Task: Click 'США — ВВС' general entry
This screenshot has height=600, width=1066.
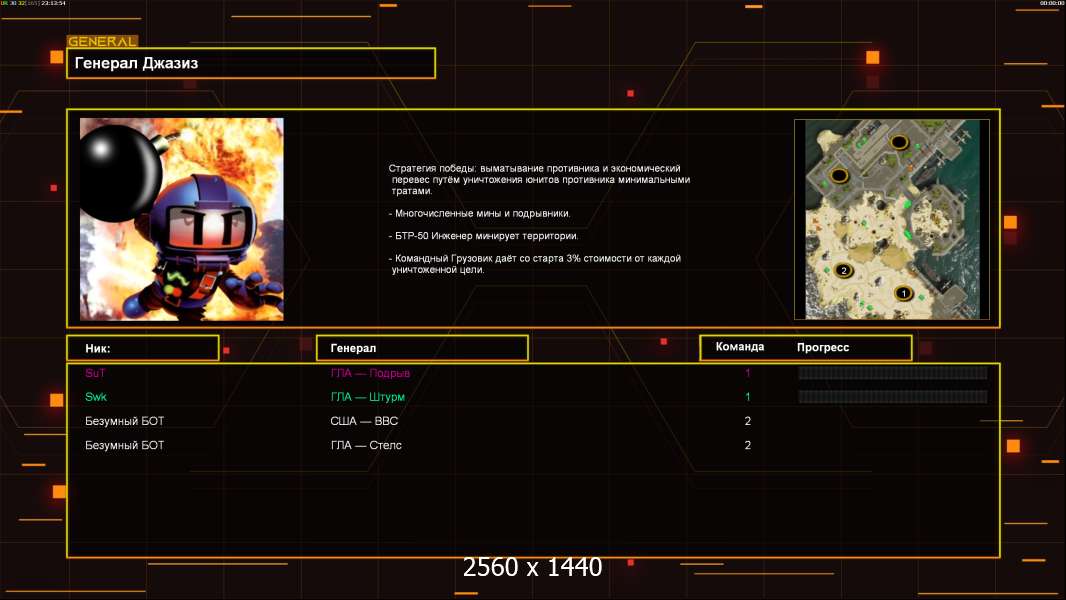Action: coord(364,421)
